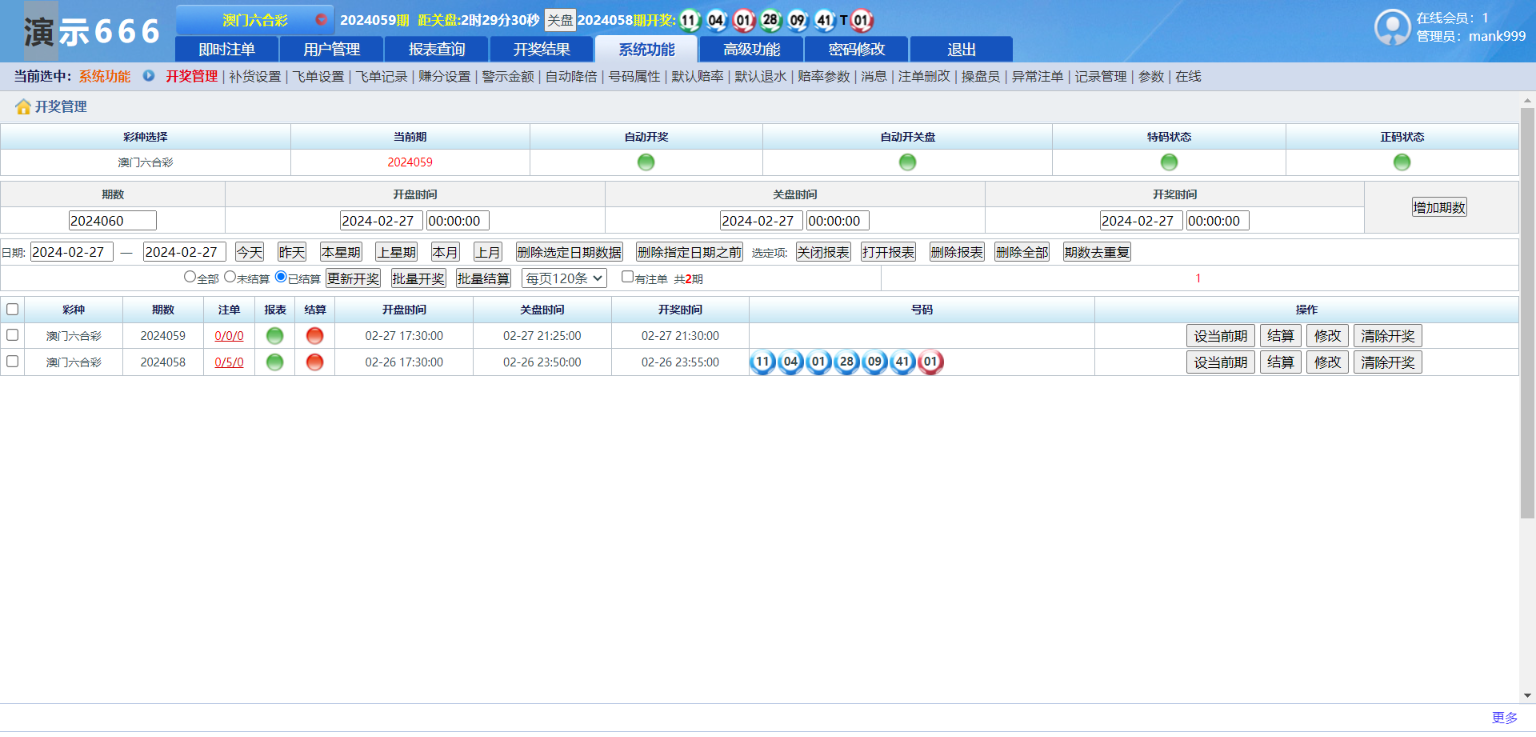1536x737 pixels.
Task: Click the green 特码状态 status indicator
Action: click(x=1169, y=162)
